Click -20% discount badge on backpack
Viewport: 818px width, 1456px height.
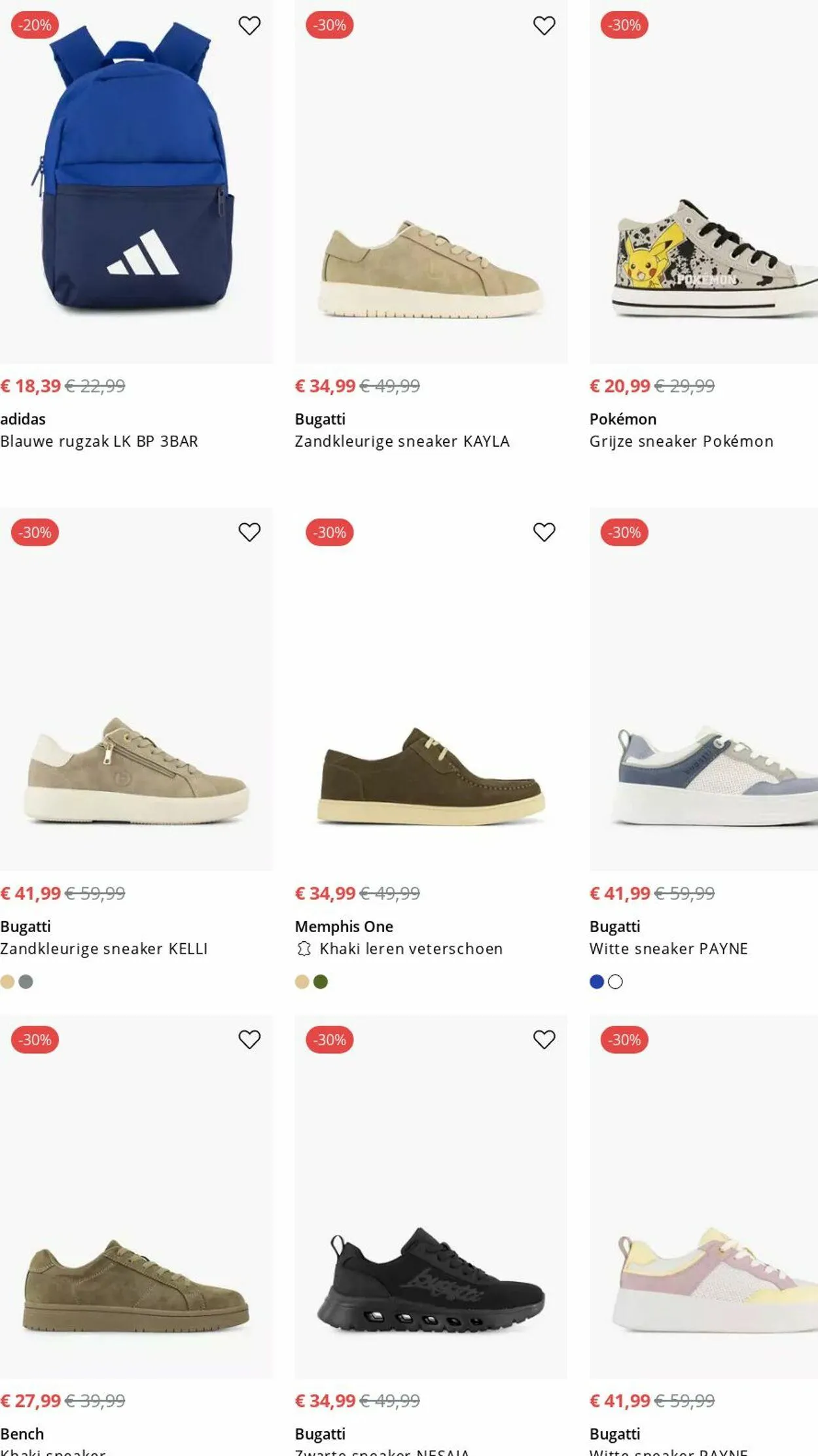pos(35,26)
